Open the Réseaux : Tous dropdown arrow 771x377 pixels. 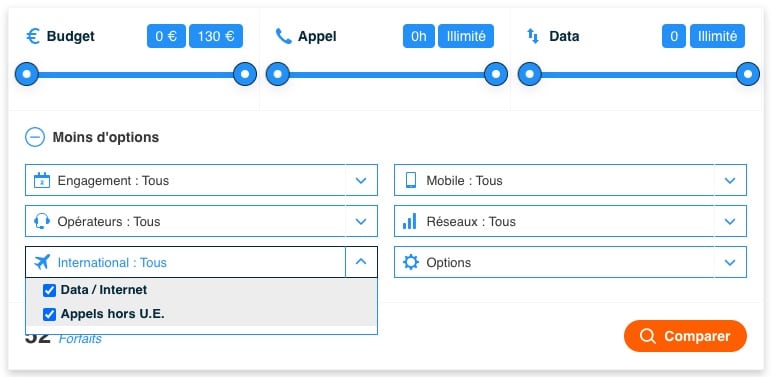pos(730,221)
